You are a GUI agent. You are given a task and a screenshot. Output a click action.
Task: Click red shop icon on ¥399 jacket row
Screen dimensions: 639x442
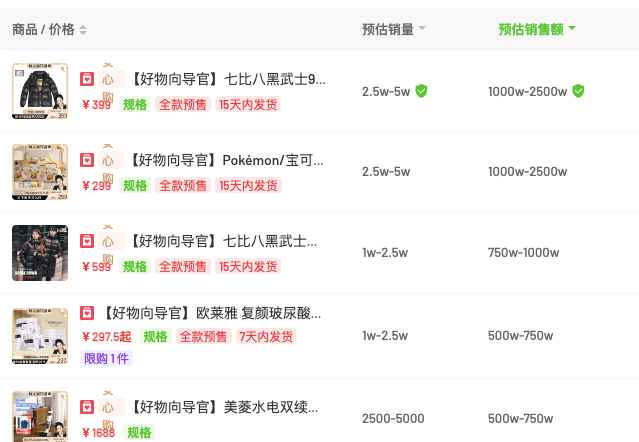tap(88, 78)
